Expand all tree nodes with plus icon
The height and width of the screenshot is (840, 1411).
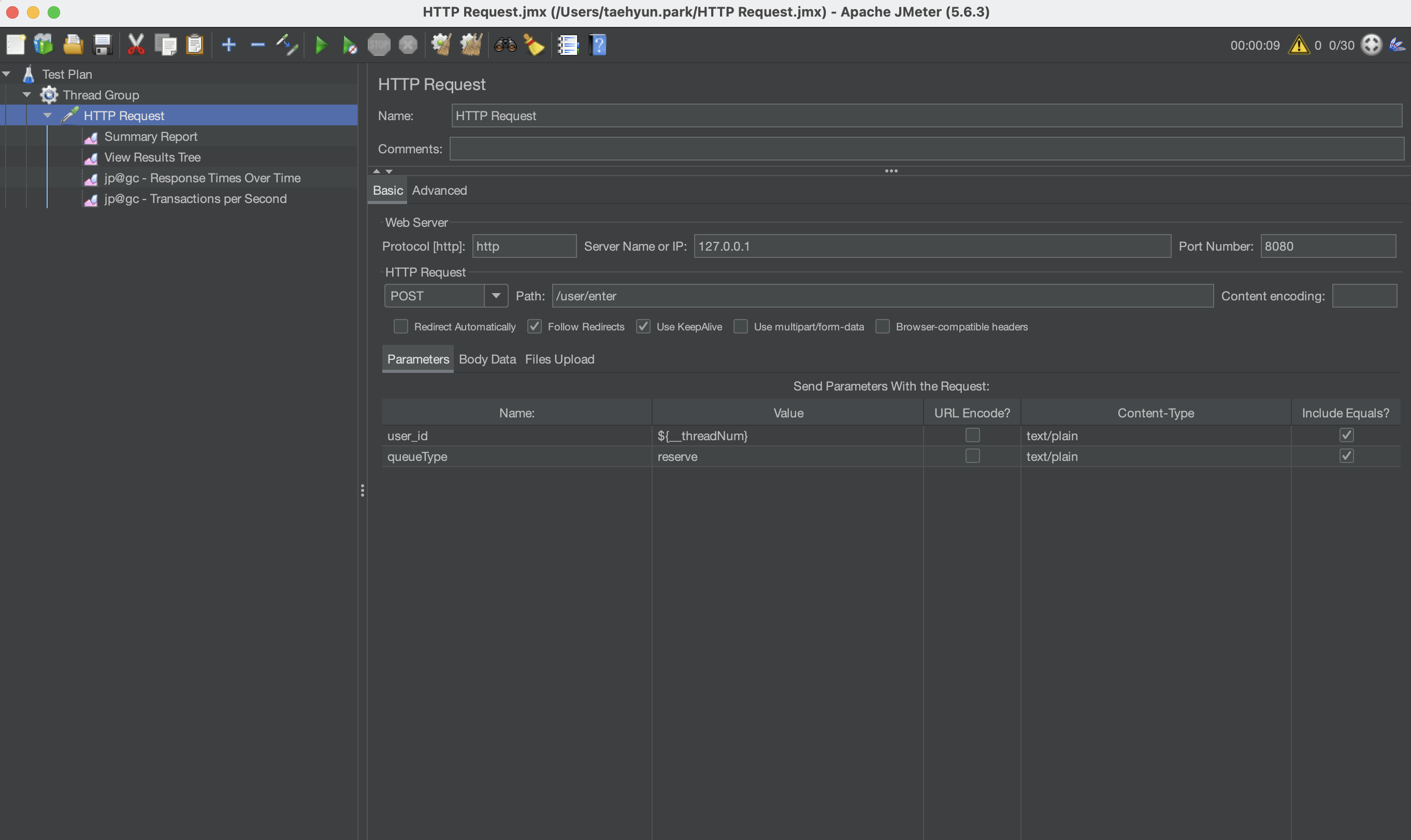(228, 45)
